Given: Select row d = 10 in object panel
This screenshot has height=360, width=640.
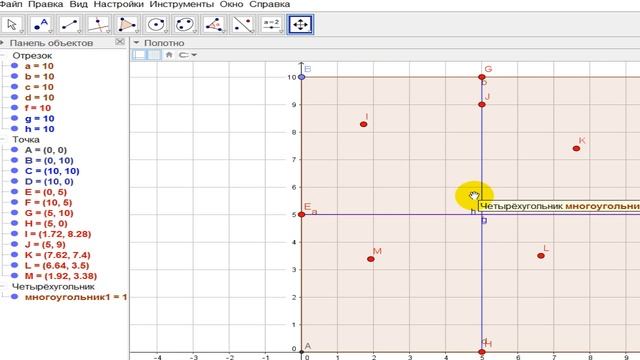Looking at the screenshot, I should [x=39, y=98].
